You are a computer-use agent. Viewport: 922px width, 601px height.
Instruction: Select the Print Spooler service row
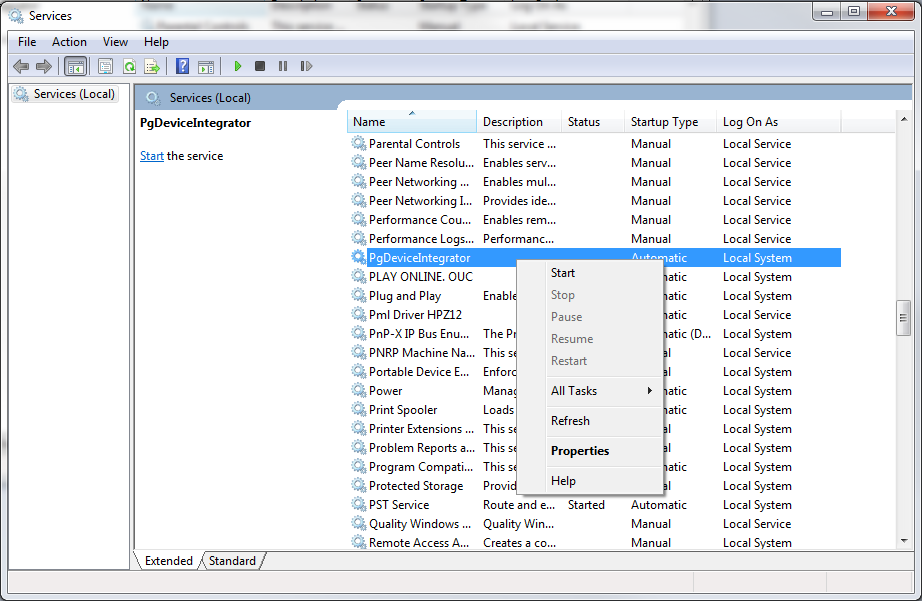click(402, 410)
